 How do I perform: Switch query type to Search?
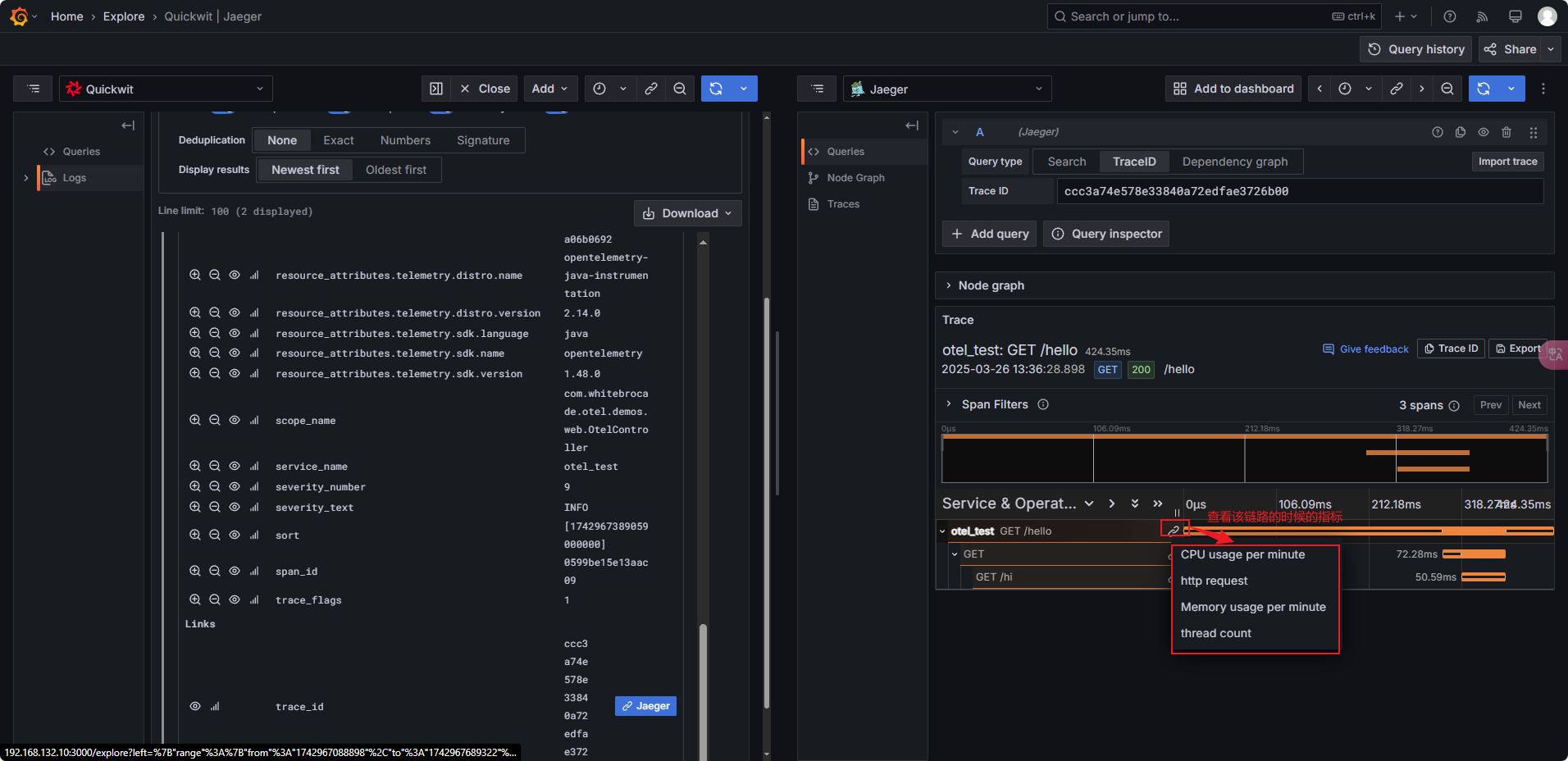coord(1067,162)
